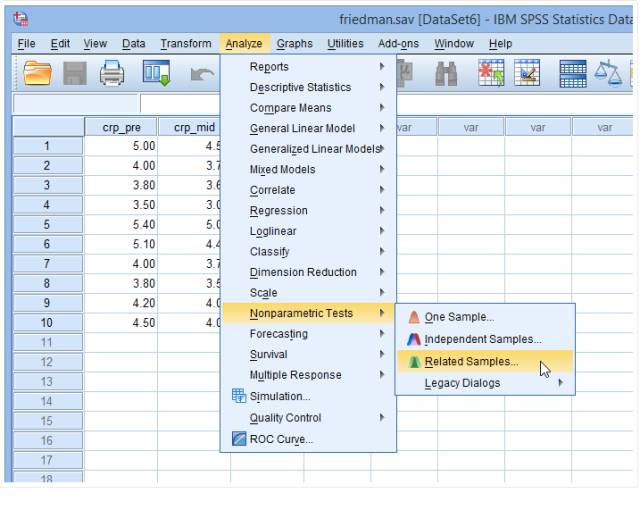The height and width of the screenshot is (510, 640).
Task: Open the Add-ons menu
Action: 398,43
